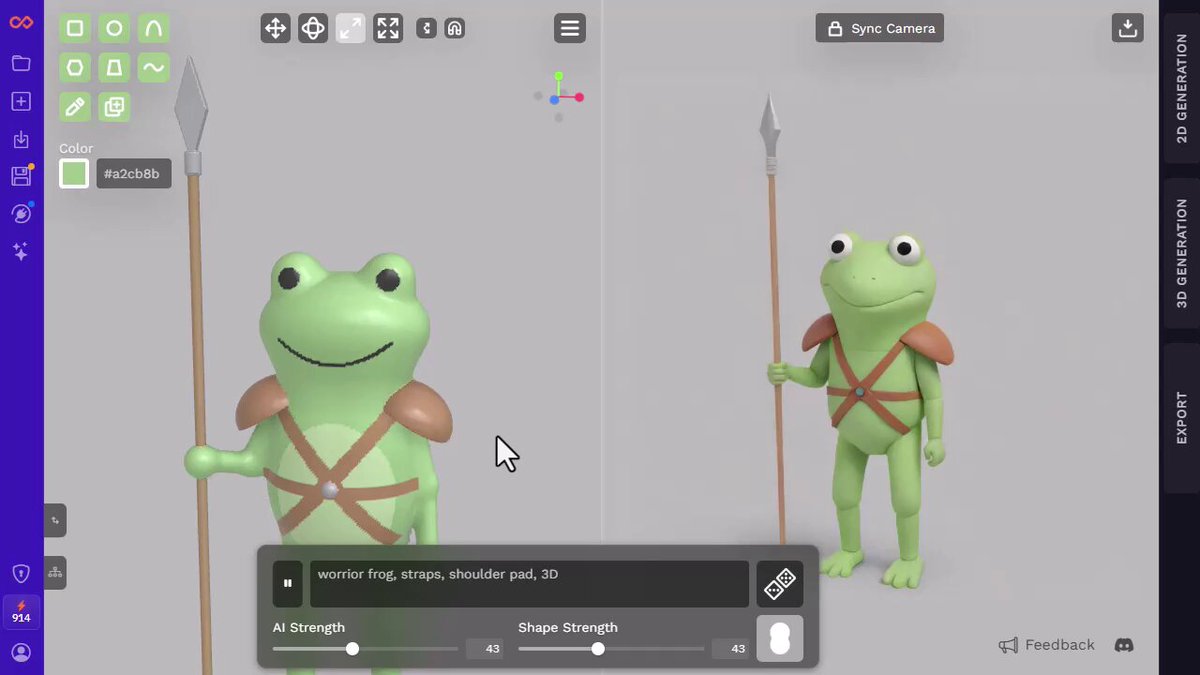Click the green Y axis gizmo dot
The width and height of the screenshot is (1200, 675).
pyautogui.click(x=559, y=76)
